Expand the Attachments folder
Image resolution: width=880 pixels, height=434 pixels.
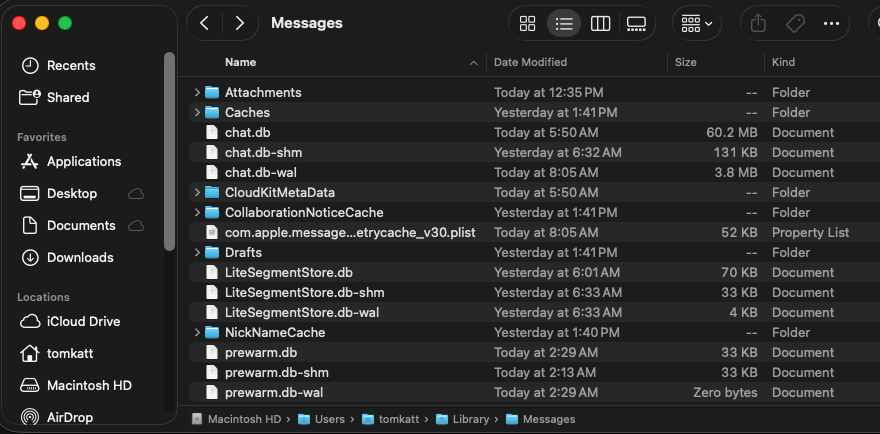click(x=196, y=92)
